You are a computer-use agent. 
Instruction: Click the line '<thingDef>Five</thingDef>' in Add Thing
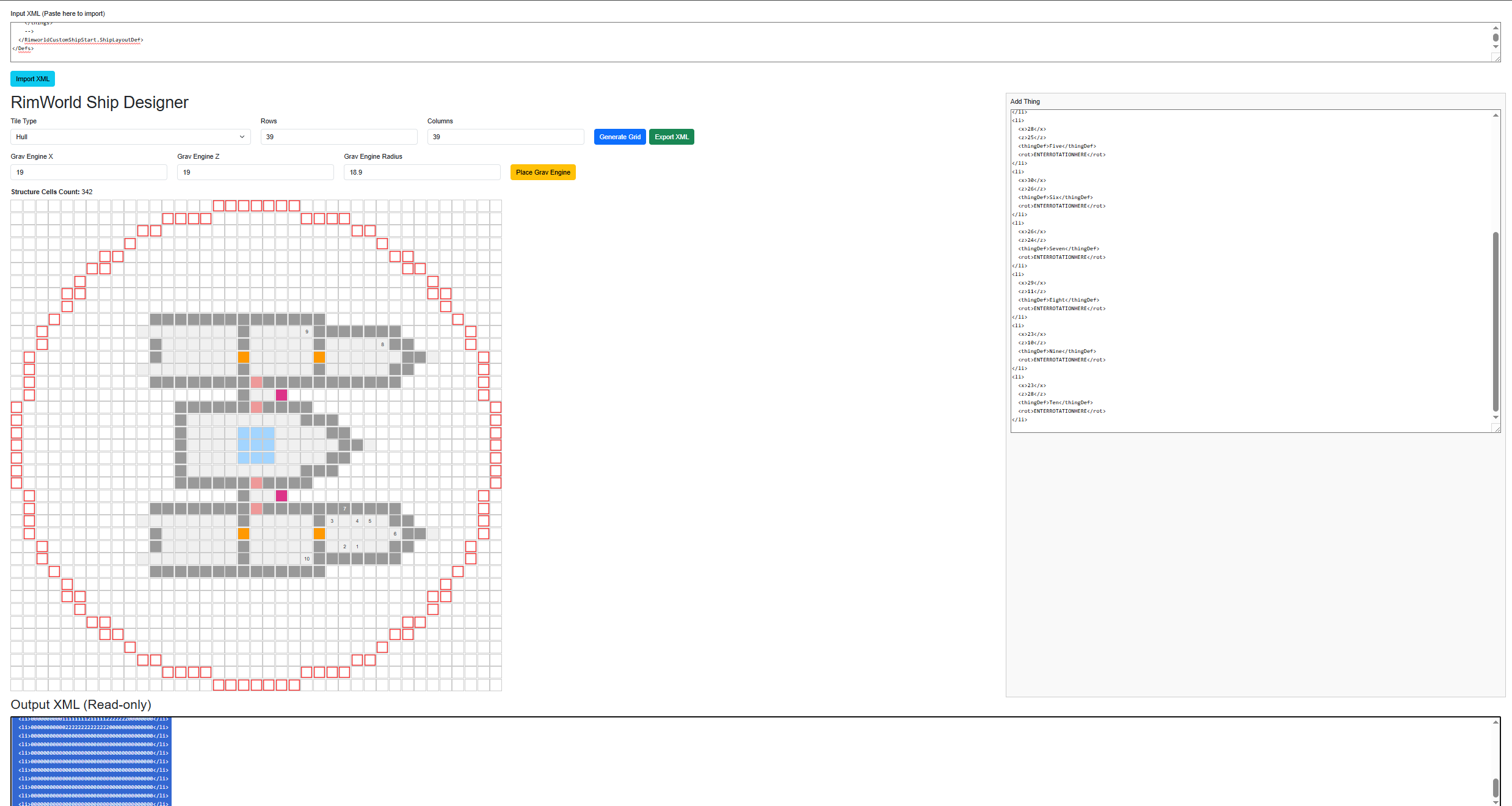(x=1057, y=146)
